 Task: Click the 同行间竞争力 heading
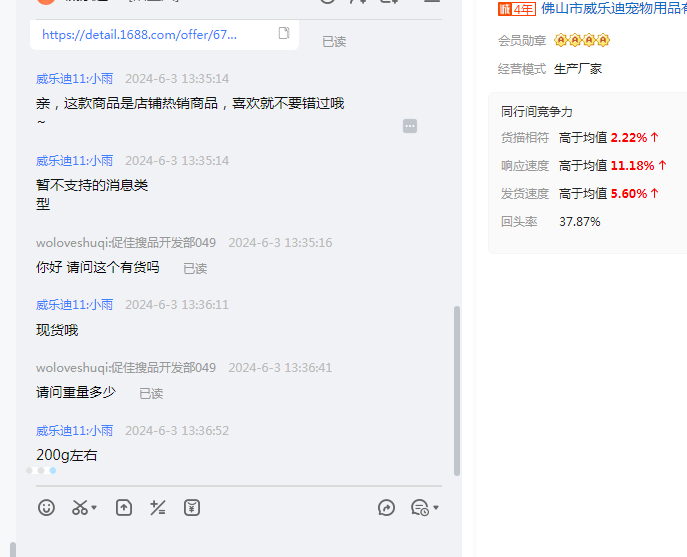click(x=537, y=112)
